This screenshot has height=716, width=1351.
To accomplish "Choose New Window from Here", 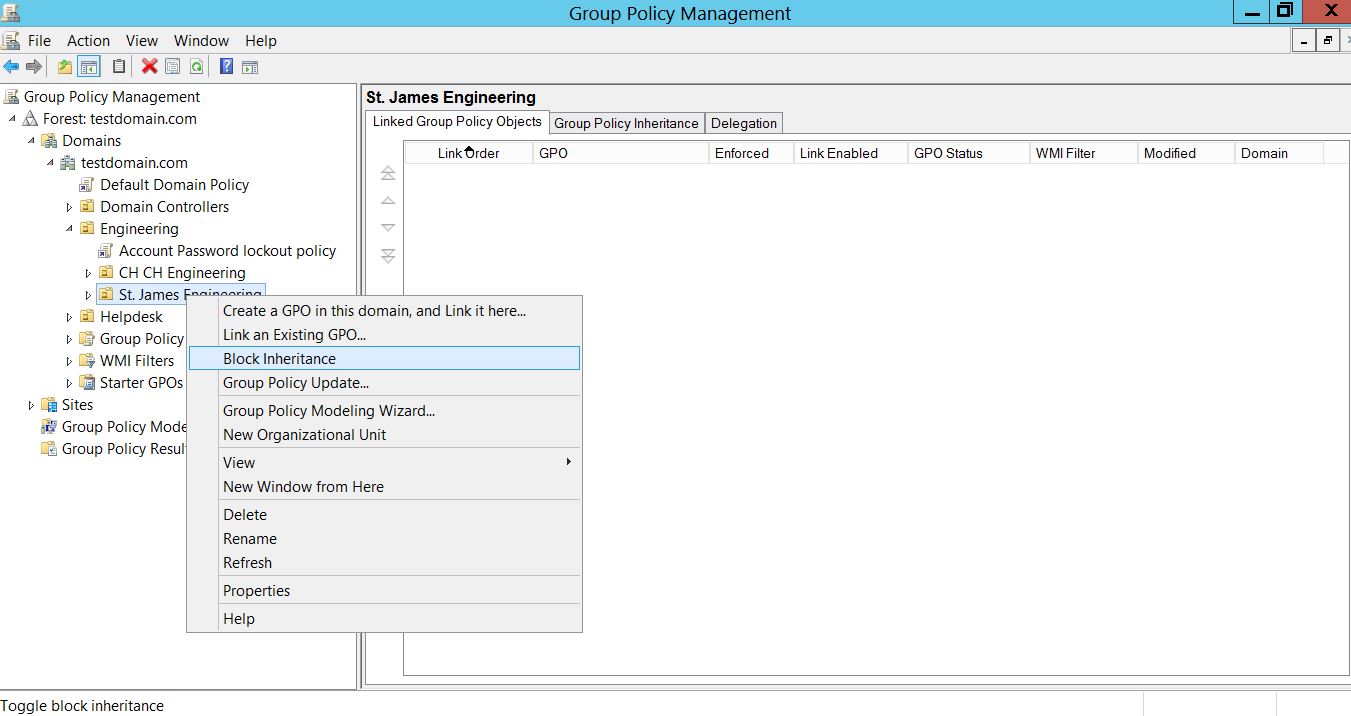I will point(385,487).
